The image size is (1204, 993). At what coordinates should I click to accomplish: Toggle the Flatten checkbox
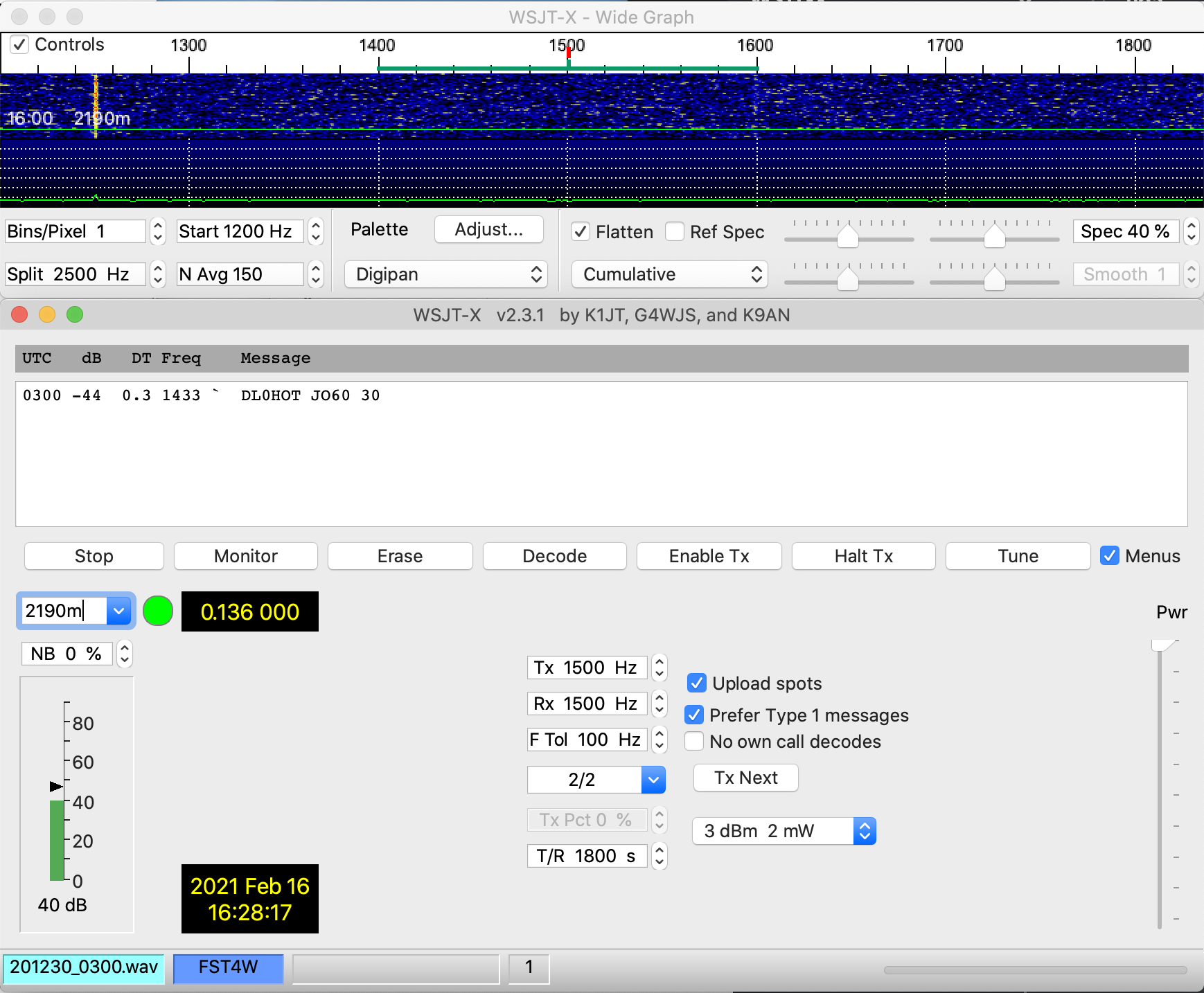pos(581,232)
